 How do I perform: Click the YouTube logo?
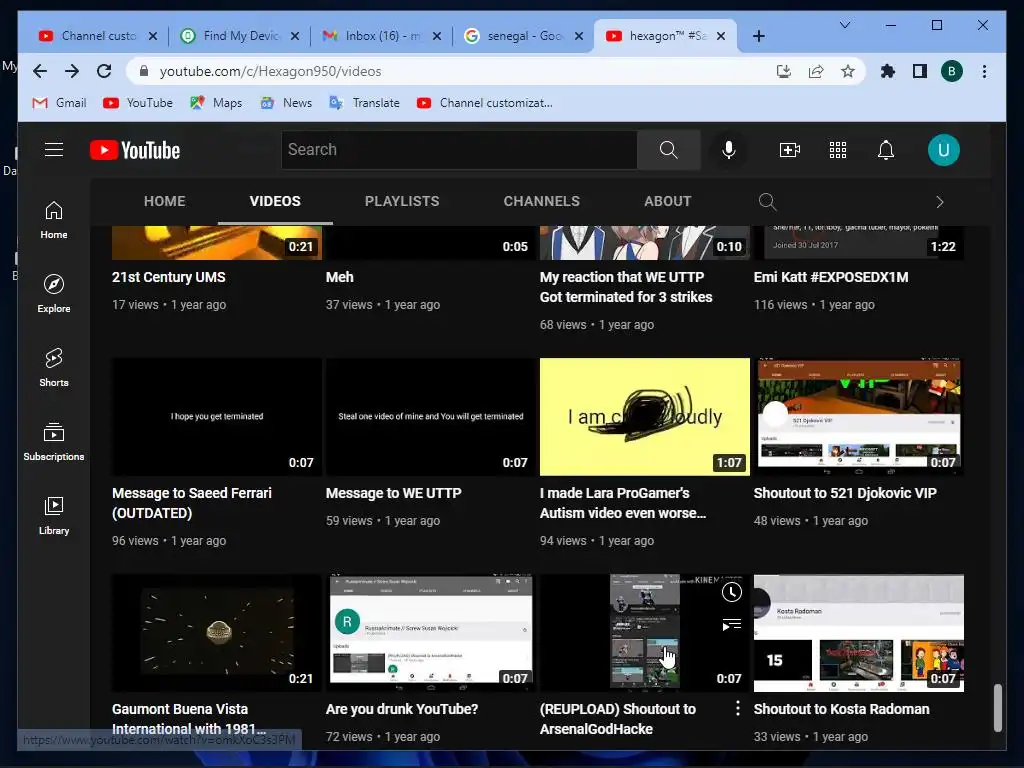tap(135, 150)
